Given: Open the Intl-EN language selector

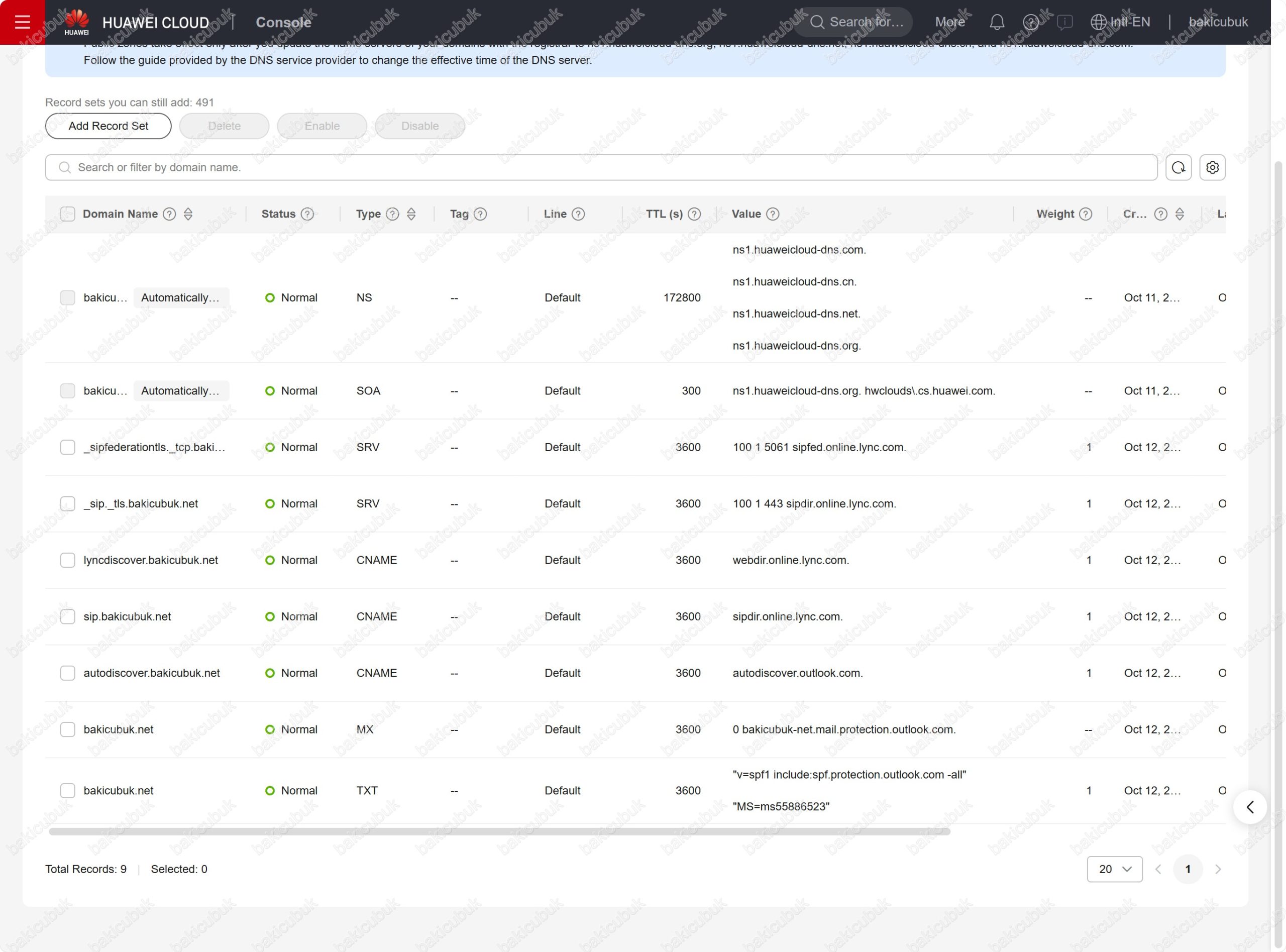Looking at the screenshot, I should 1120,22.
